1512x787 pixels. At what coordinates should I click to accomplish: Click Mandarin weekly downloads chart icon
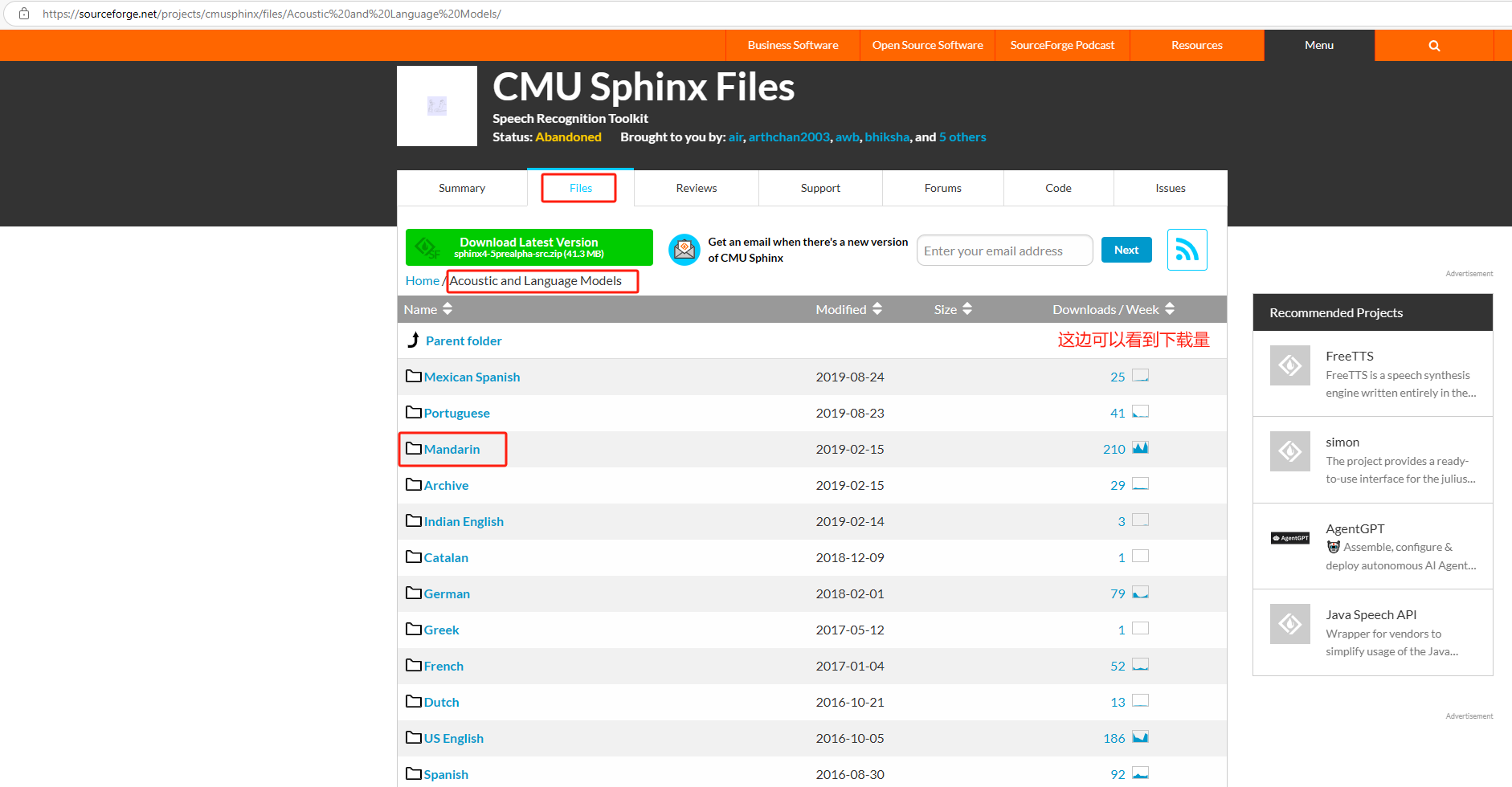tap(1140, 448)
